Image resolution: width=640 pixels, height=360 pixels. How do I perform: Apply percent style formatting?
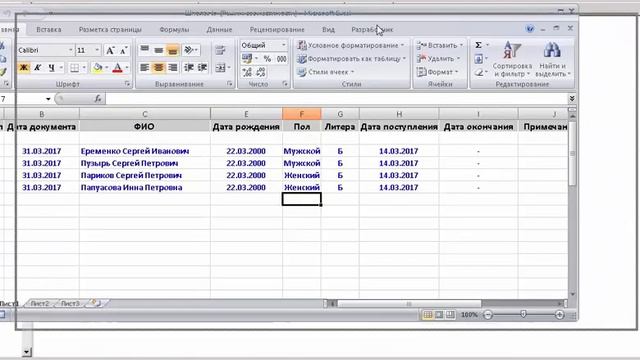(x=267, y=59)
